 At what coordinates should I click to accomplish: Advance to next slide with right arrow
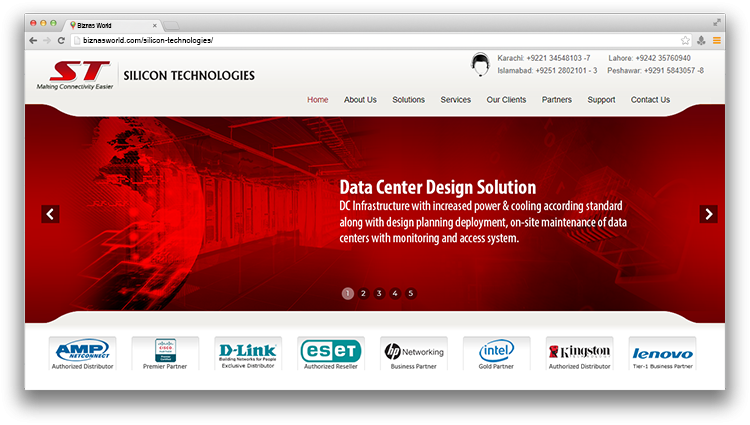pos(708,214)
